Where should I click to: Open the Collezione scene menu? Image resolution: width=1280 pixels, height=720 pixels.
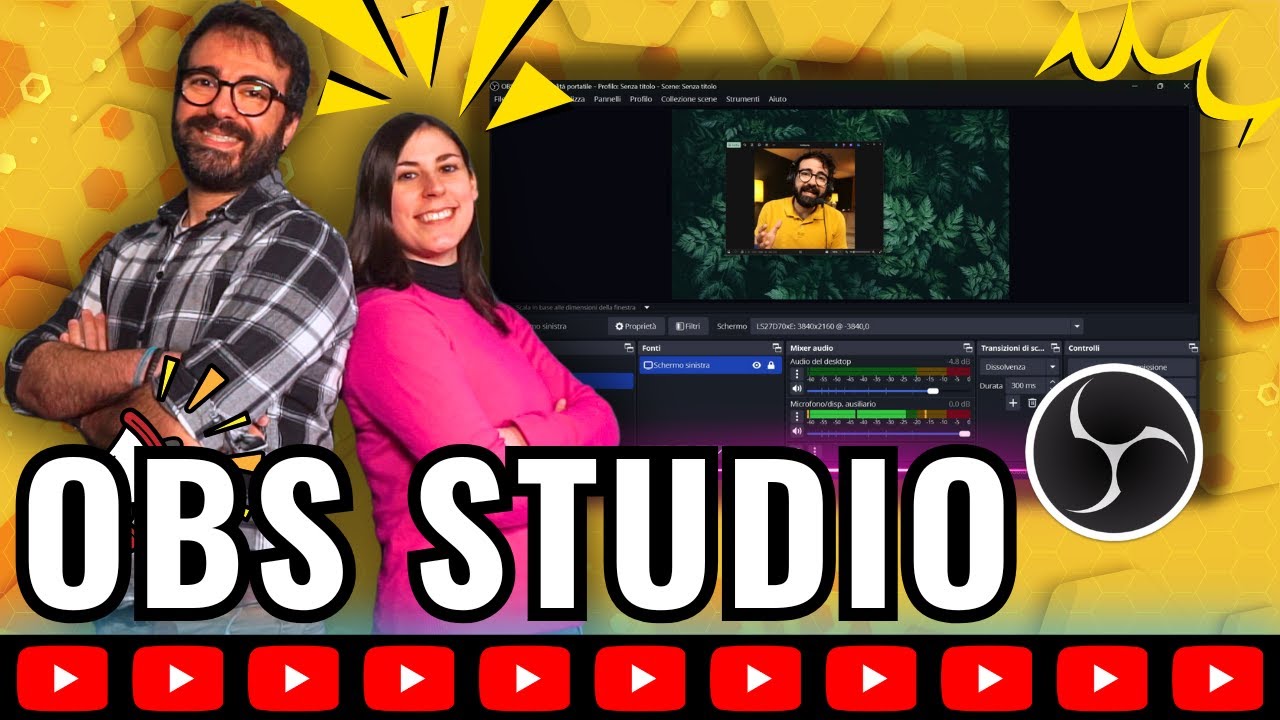tap(689, 99)
